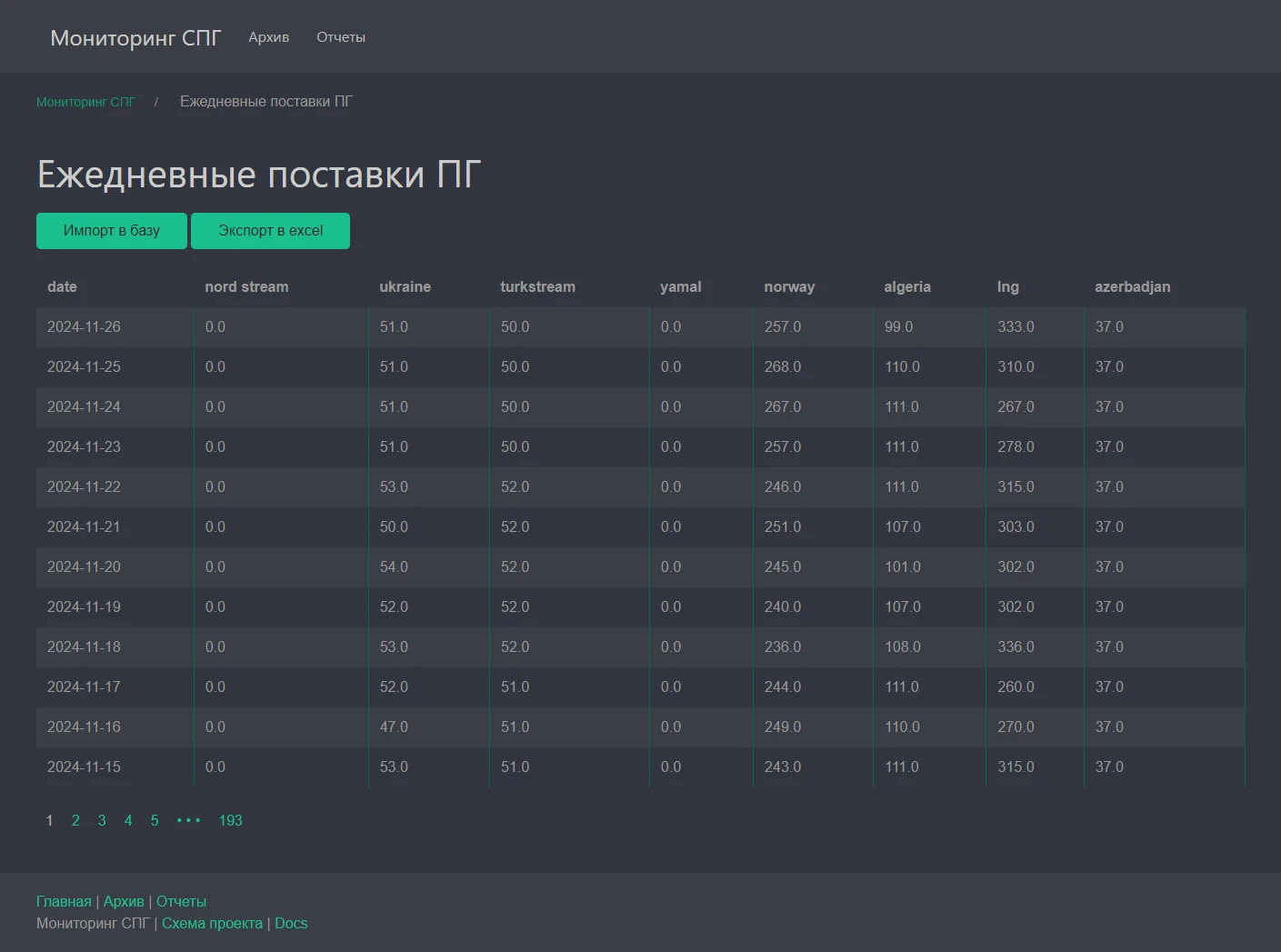Viewport: 1281px width, 952px height.
Task: Jump to the last page 193
Action: click(x=230, y=820)
